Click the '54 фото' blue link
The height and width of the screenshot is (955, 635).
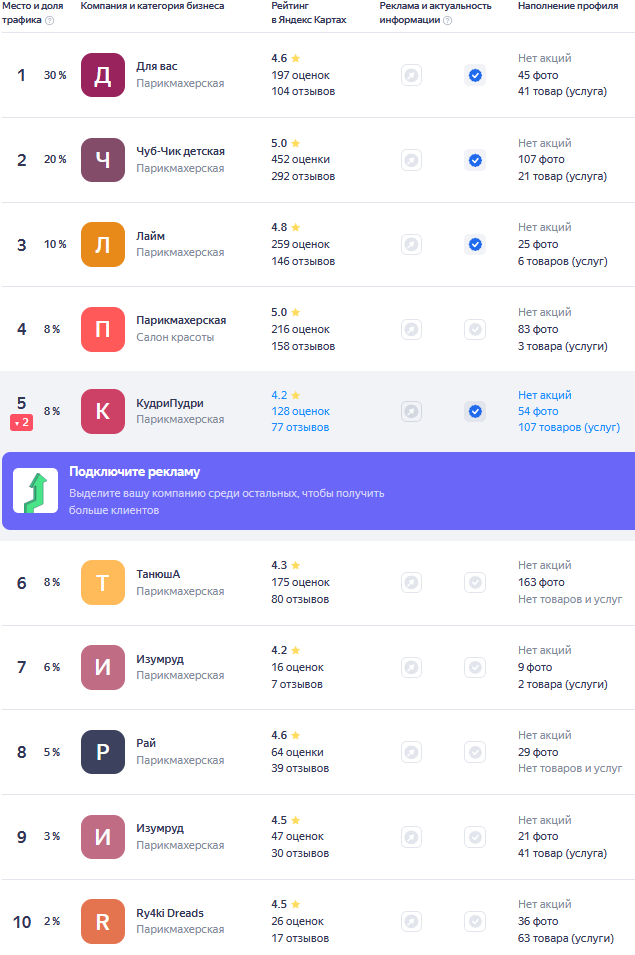(x=538, y=411)
